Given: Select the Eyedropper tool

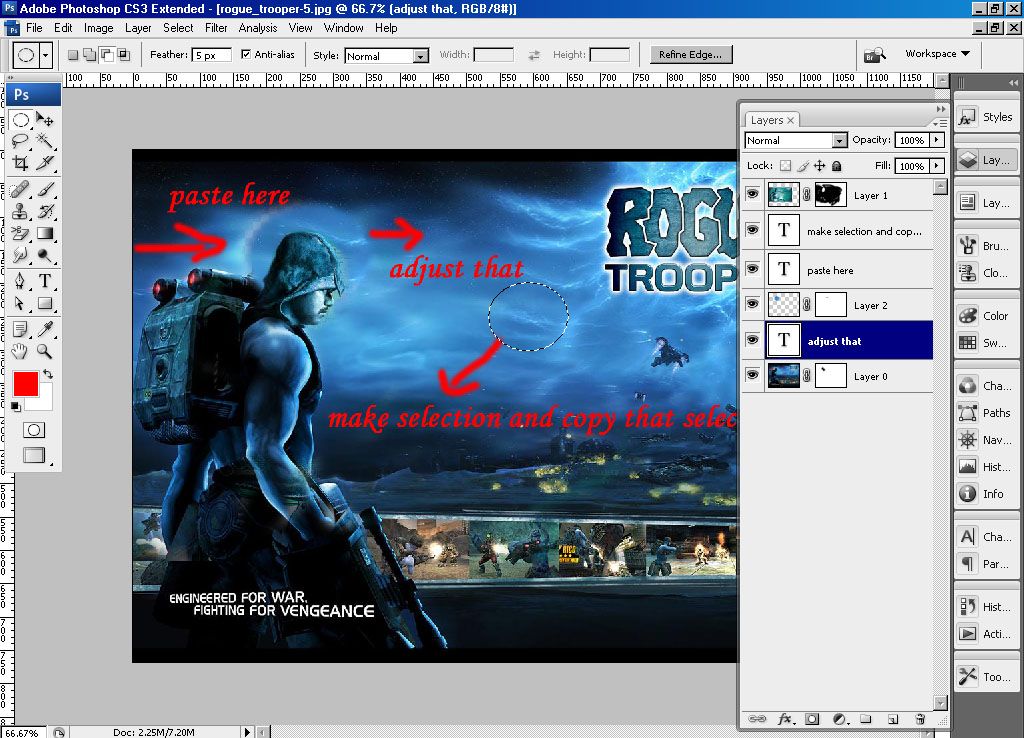Looking at the screenshot, I should [44, 329].
